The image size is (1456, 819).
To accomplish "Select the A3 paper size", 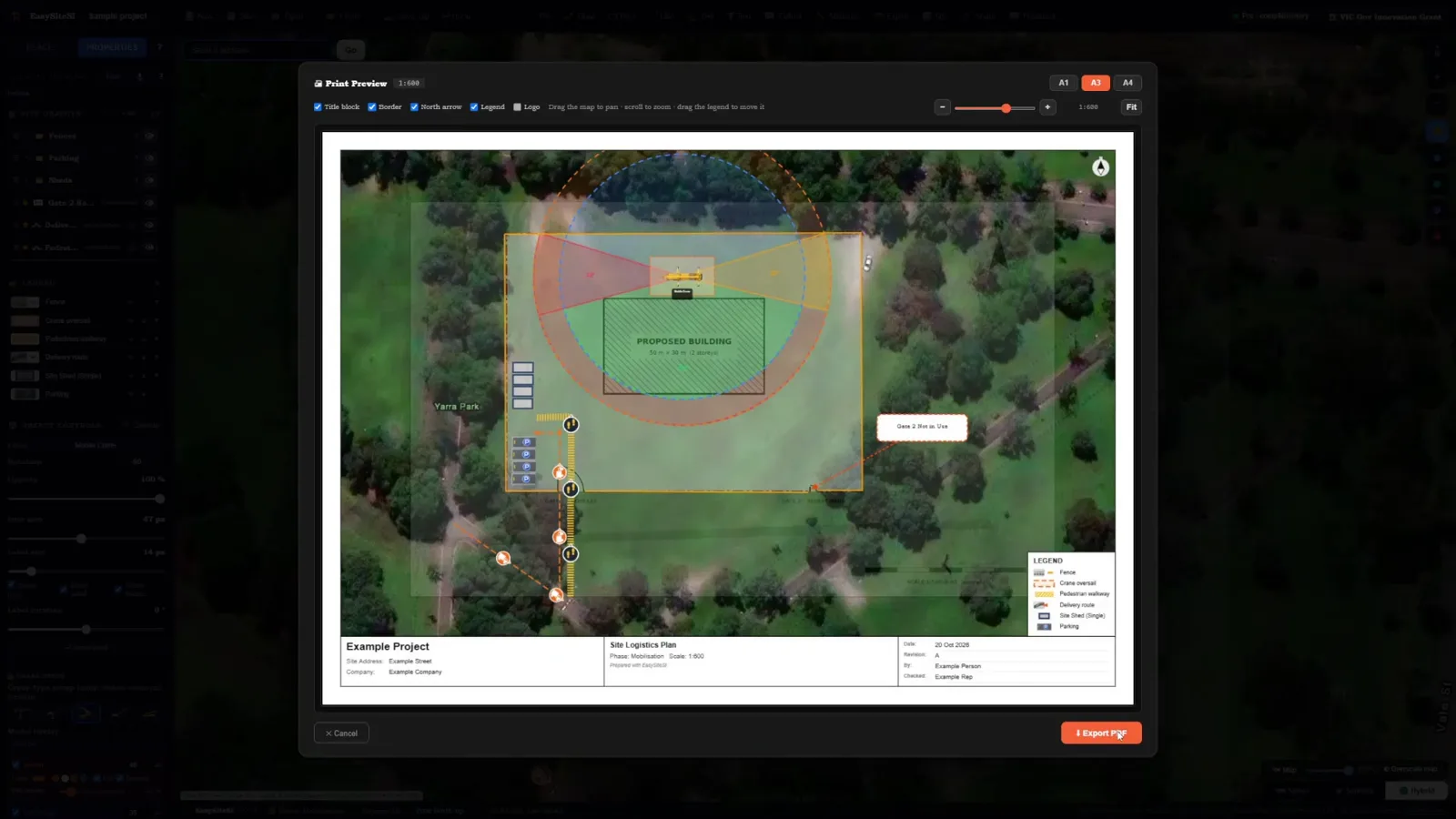I will coord(1096,83).
